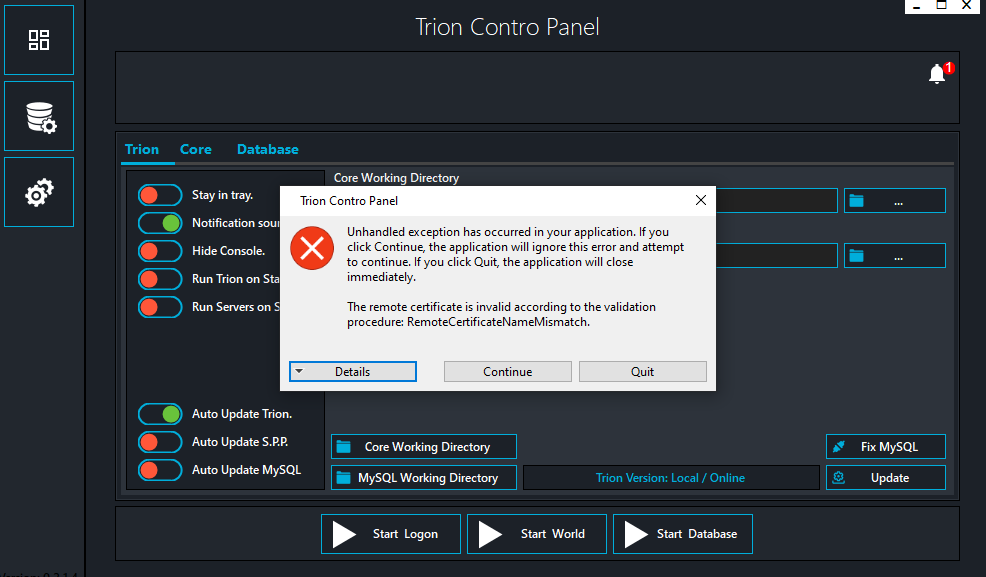Image resolution: width=986 pixels, height=577 pixels.
Task: Click folder icon on Core Working Directory button
Action: 343,447
